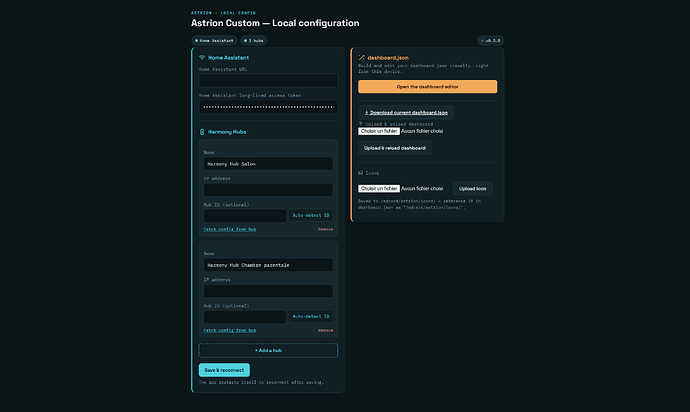
Task: Remove the Harmony Hub Salon entry
Action: coord(326,229)
